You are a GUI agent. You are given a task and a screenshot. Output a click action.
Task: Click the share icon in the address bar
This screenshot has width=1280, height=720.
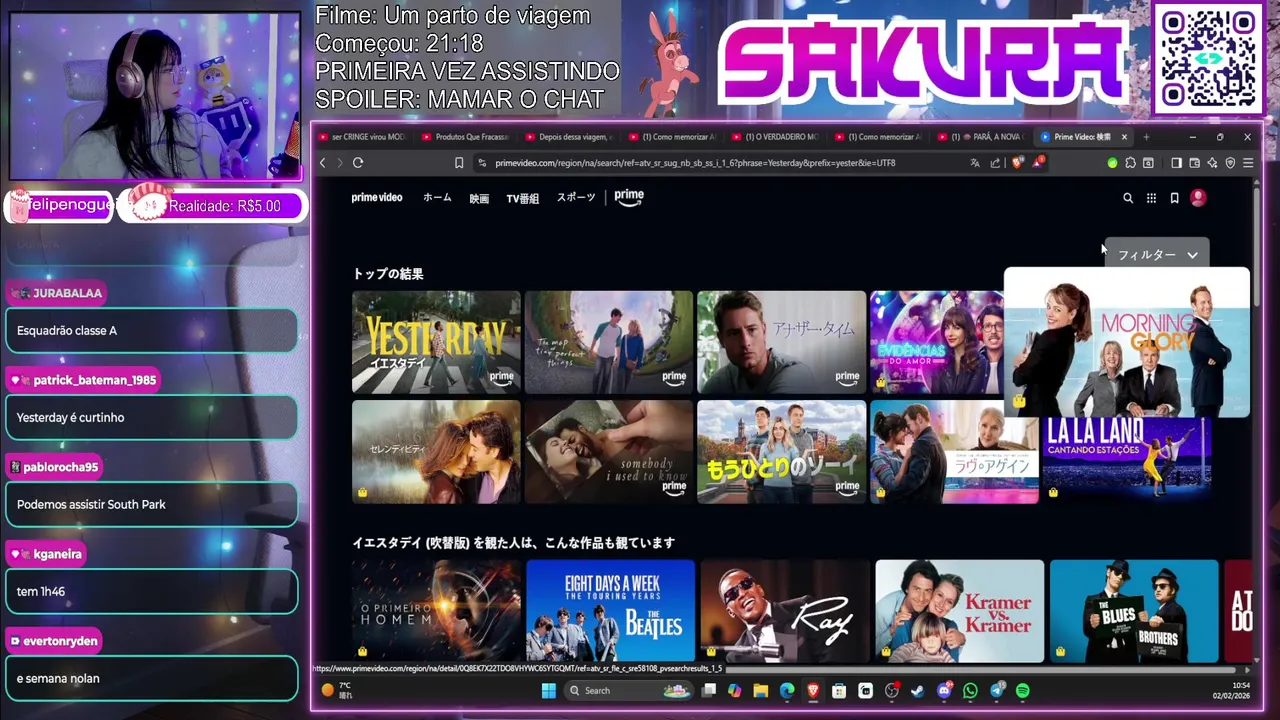pos(995,163)
